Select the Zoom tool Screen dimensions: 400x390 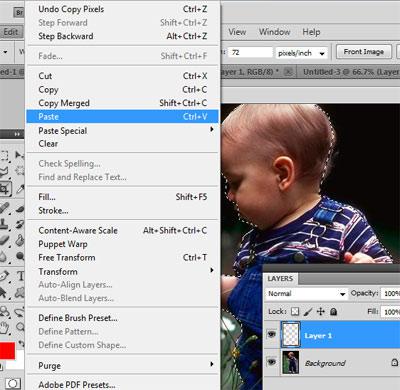coord(19,327)
